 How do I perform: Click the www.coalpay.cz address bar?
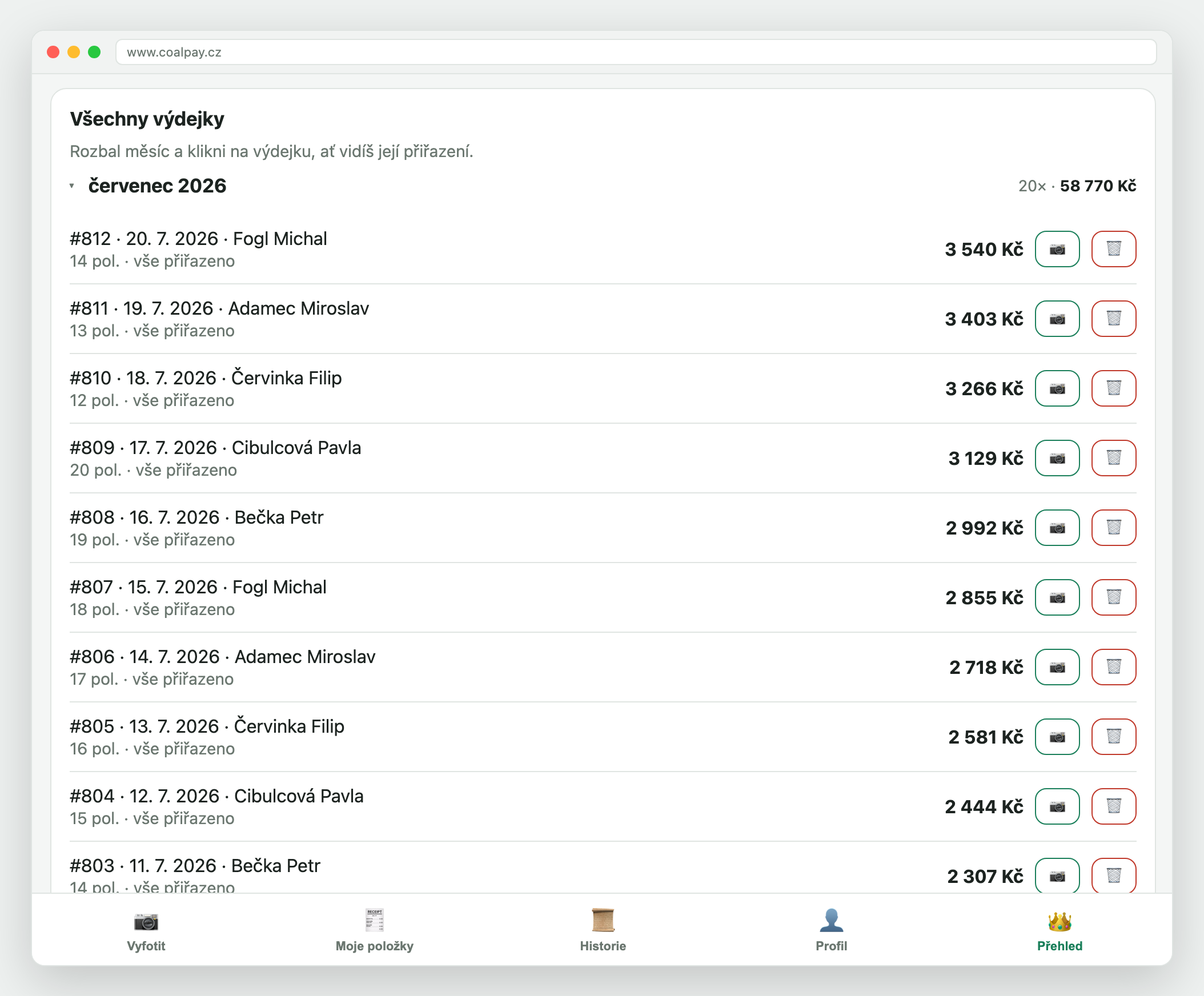point(636,52)
